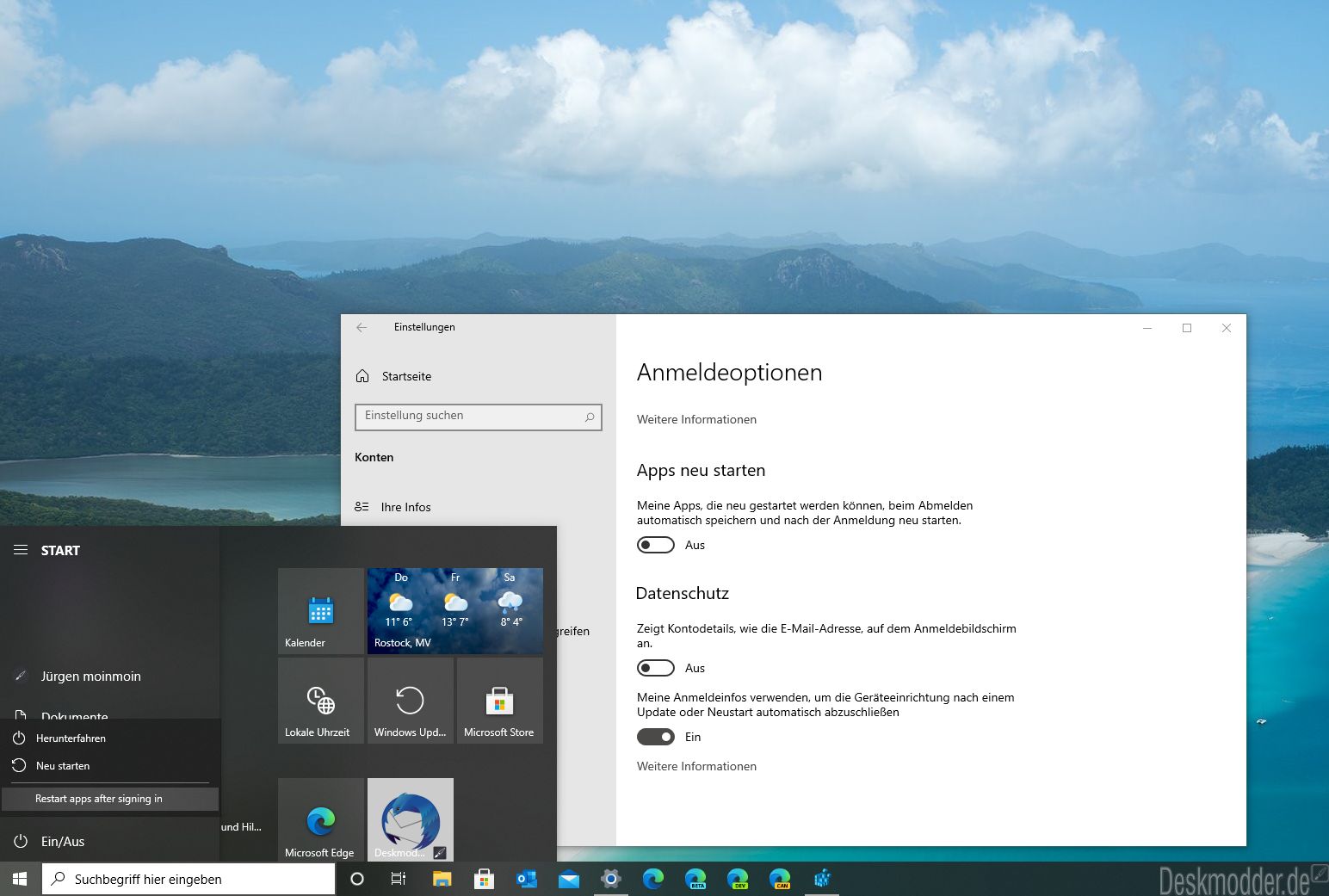Maximize the Einstellungen window
The height and width of the screenshot is (896, 1329).
[1187, 328]
